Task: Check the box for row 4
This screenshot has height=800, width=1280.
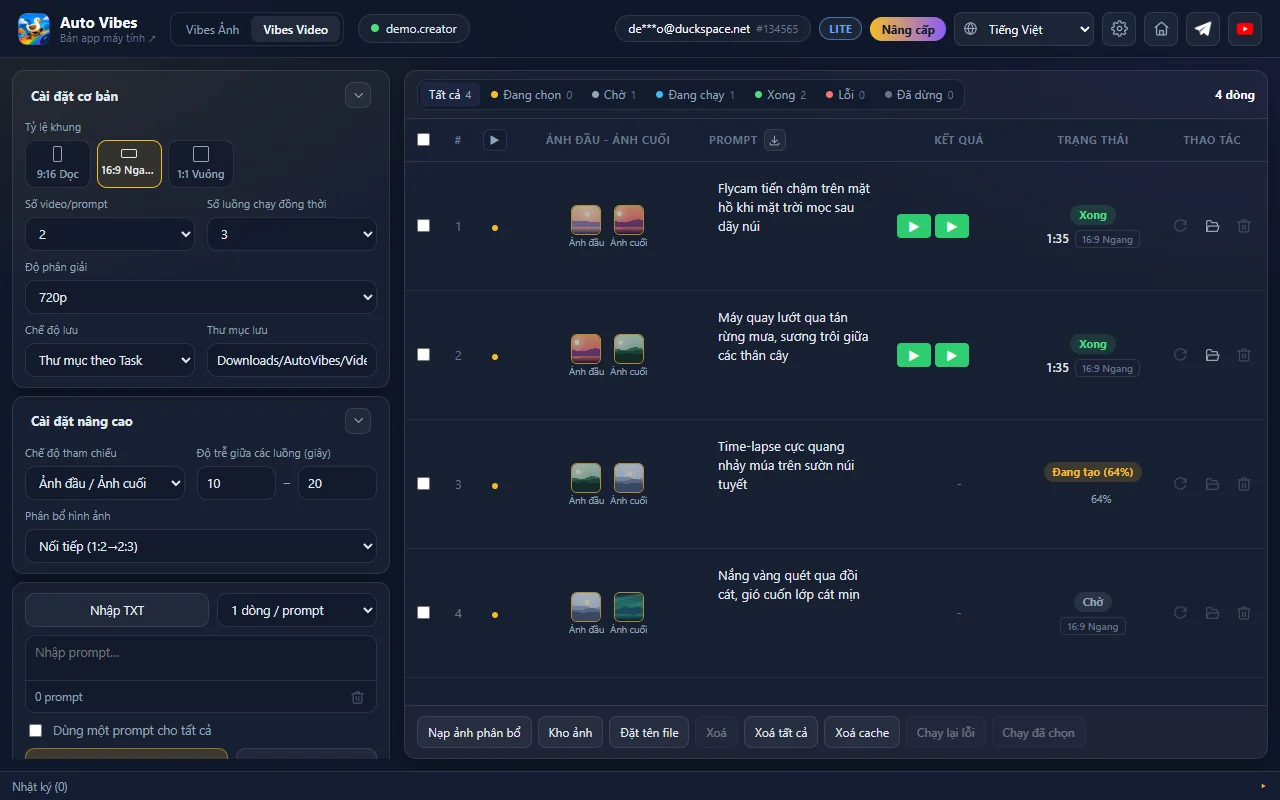Action: 423,613
